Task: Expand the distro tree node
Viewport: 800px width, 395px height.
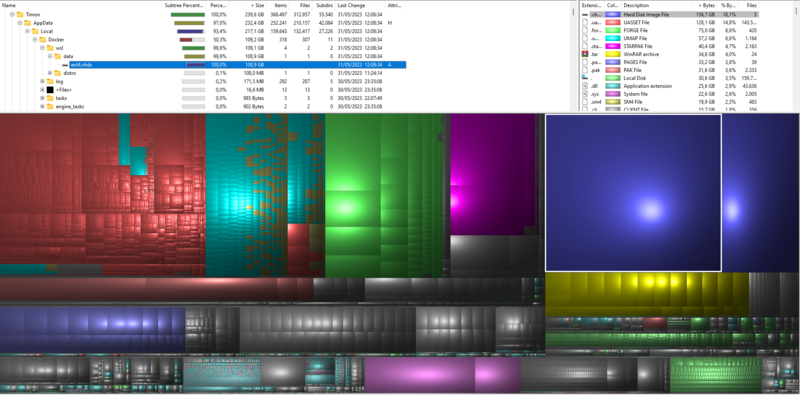Action: click(x=50, y=73)
